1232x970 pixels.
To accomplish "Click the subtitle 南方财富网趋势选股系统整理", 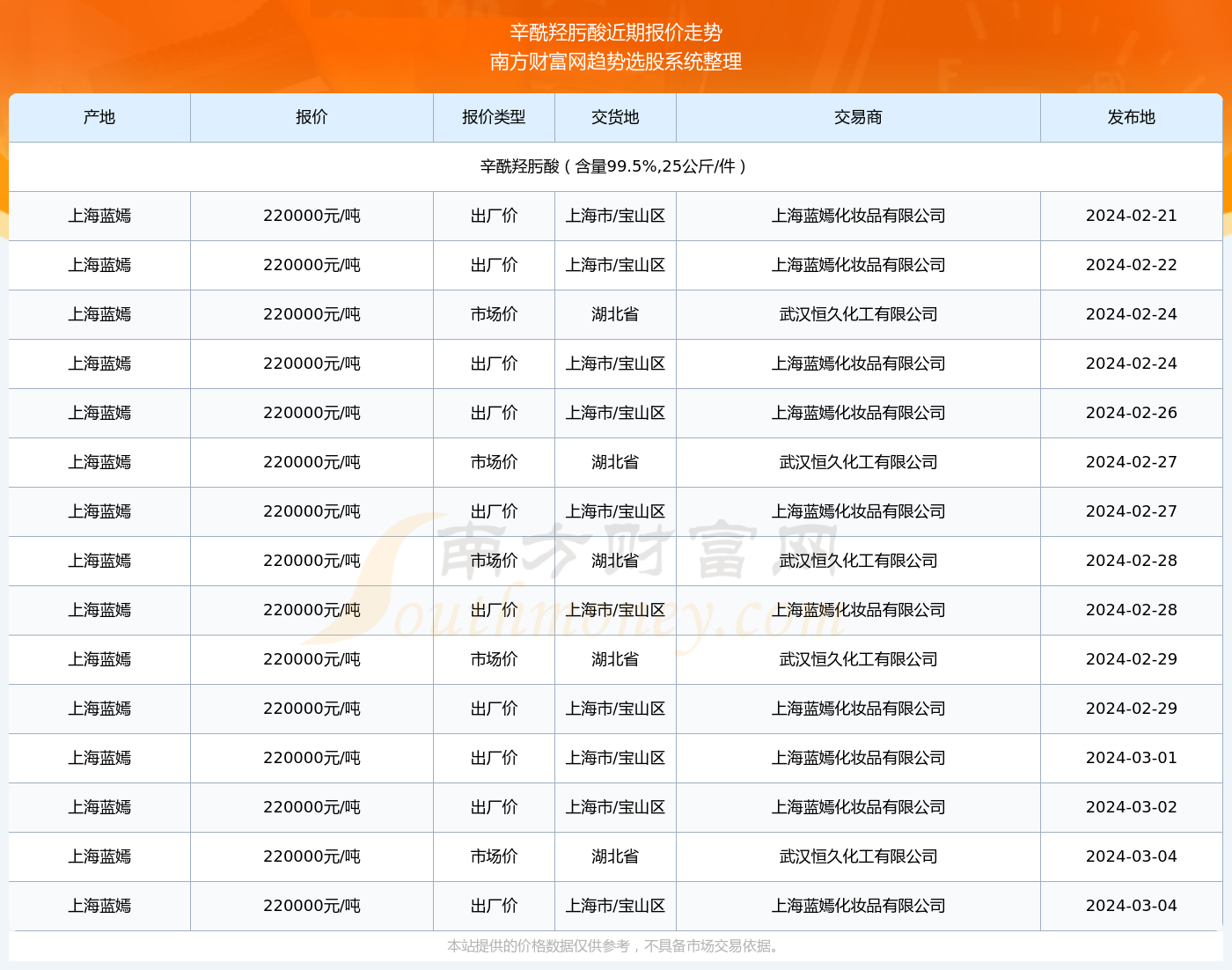I will click(x=616, y=62).
